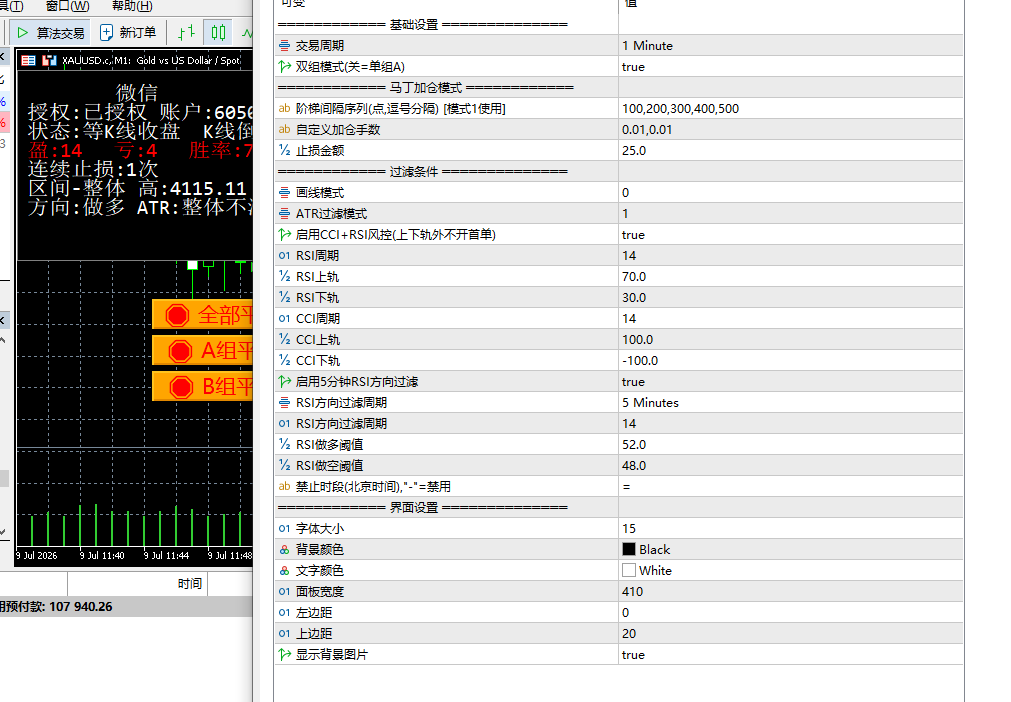1011x702 pixels.
Task: Click the chart window table icon beside XAUUSD
Action: click(28, 61)
